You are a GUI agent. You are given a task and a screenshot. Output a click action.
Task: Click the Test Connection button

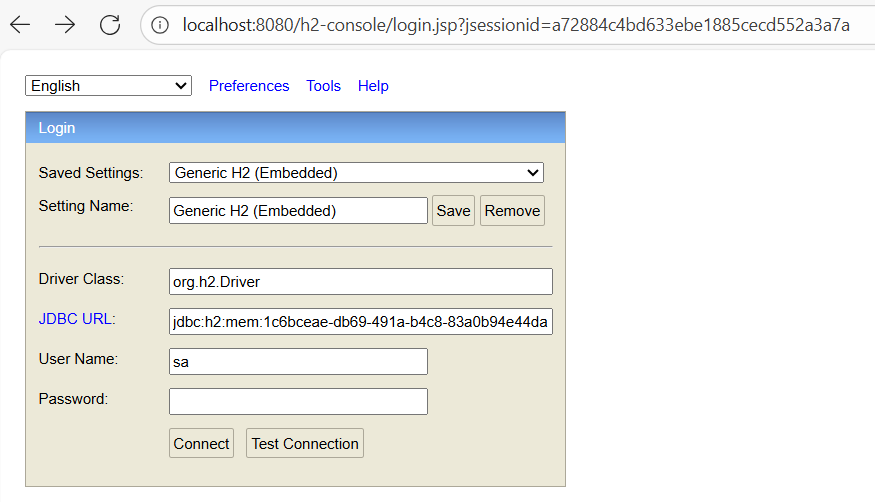coord(305,444)
